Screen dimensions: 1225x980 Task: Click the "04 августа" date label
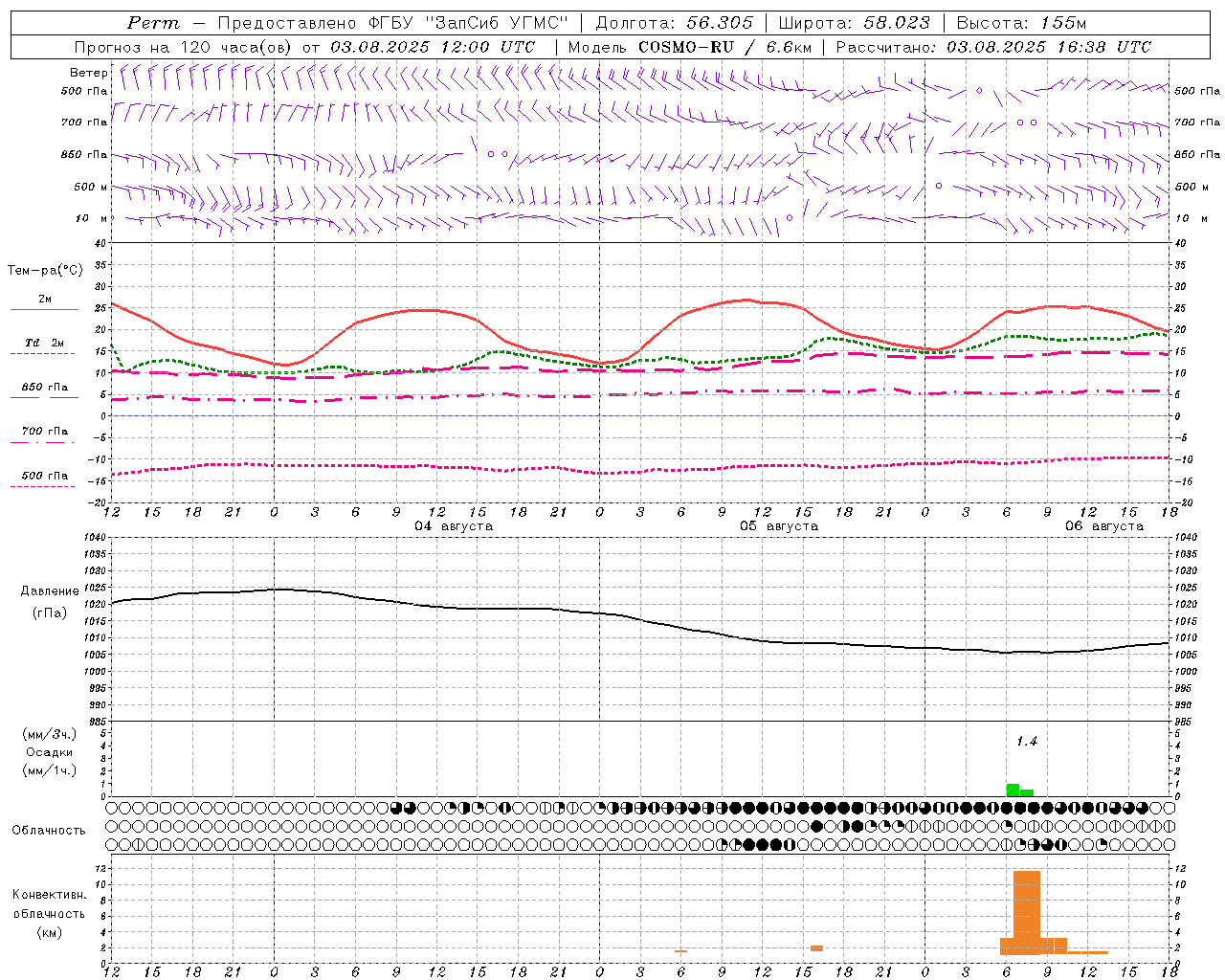[x=454, y=526]
